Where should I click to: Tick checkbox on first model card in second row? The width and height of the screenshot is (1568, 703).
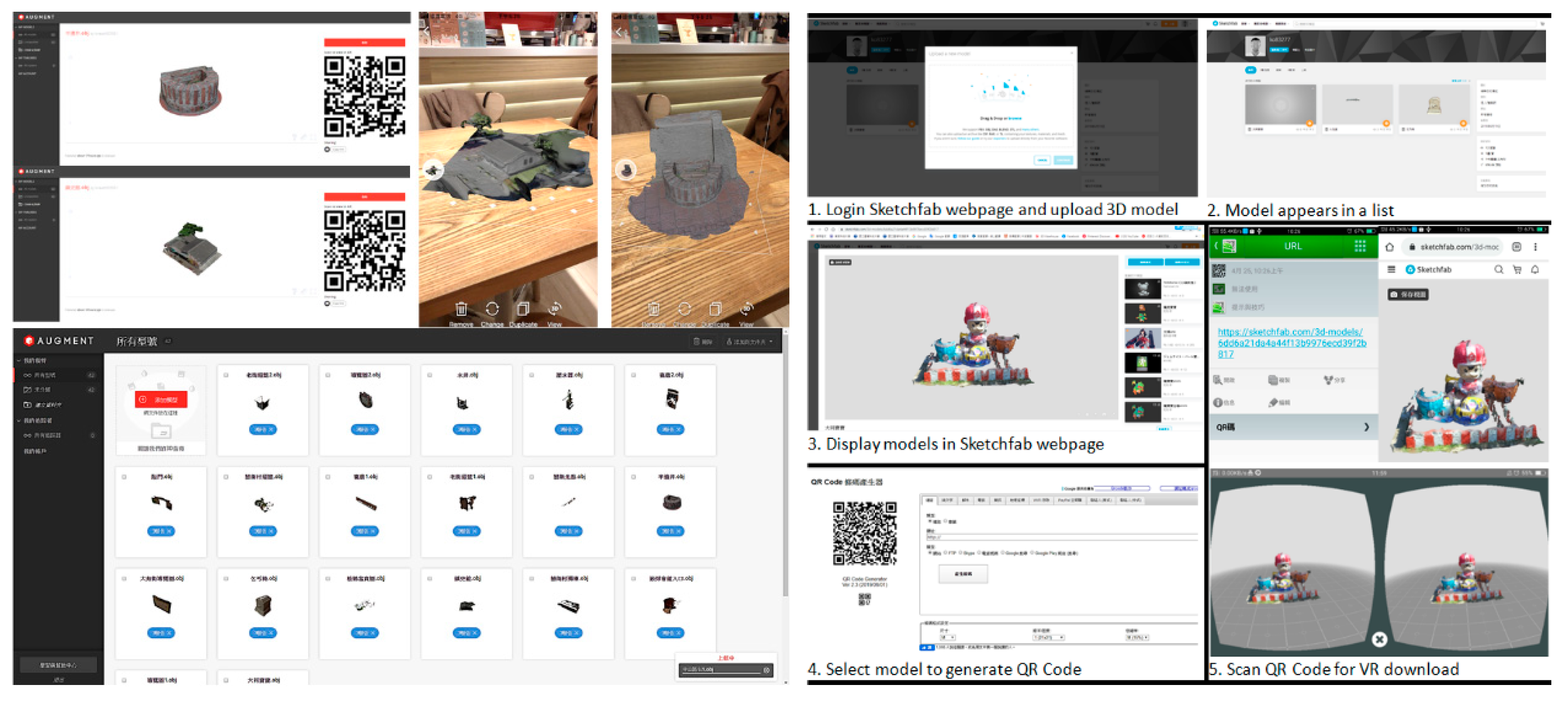point(124,477)
